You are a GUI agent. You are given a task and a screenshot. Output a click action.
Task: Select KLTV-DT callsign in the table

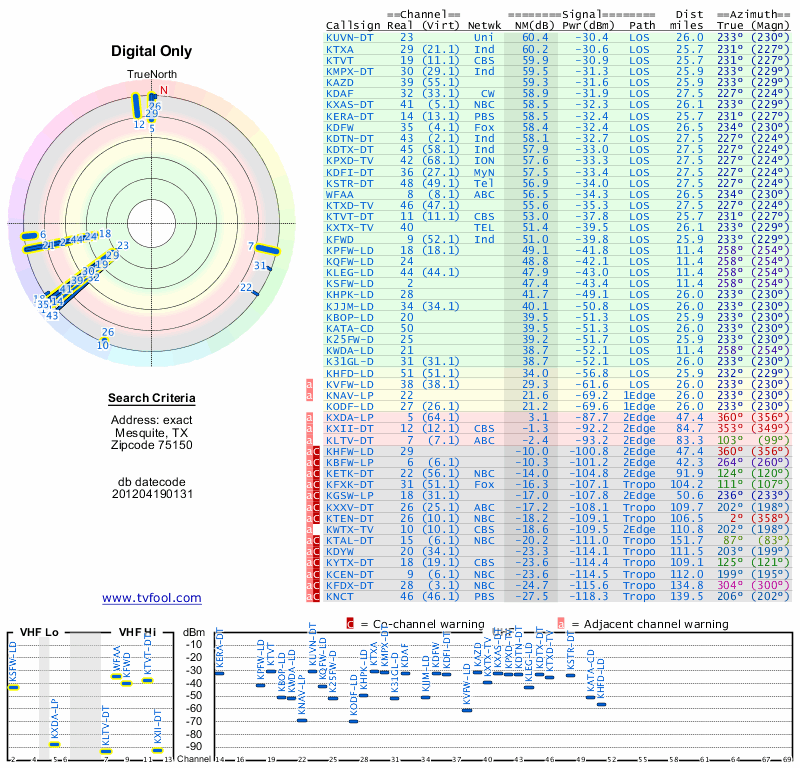coord(349,440)
